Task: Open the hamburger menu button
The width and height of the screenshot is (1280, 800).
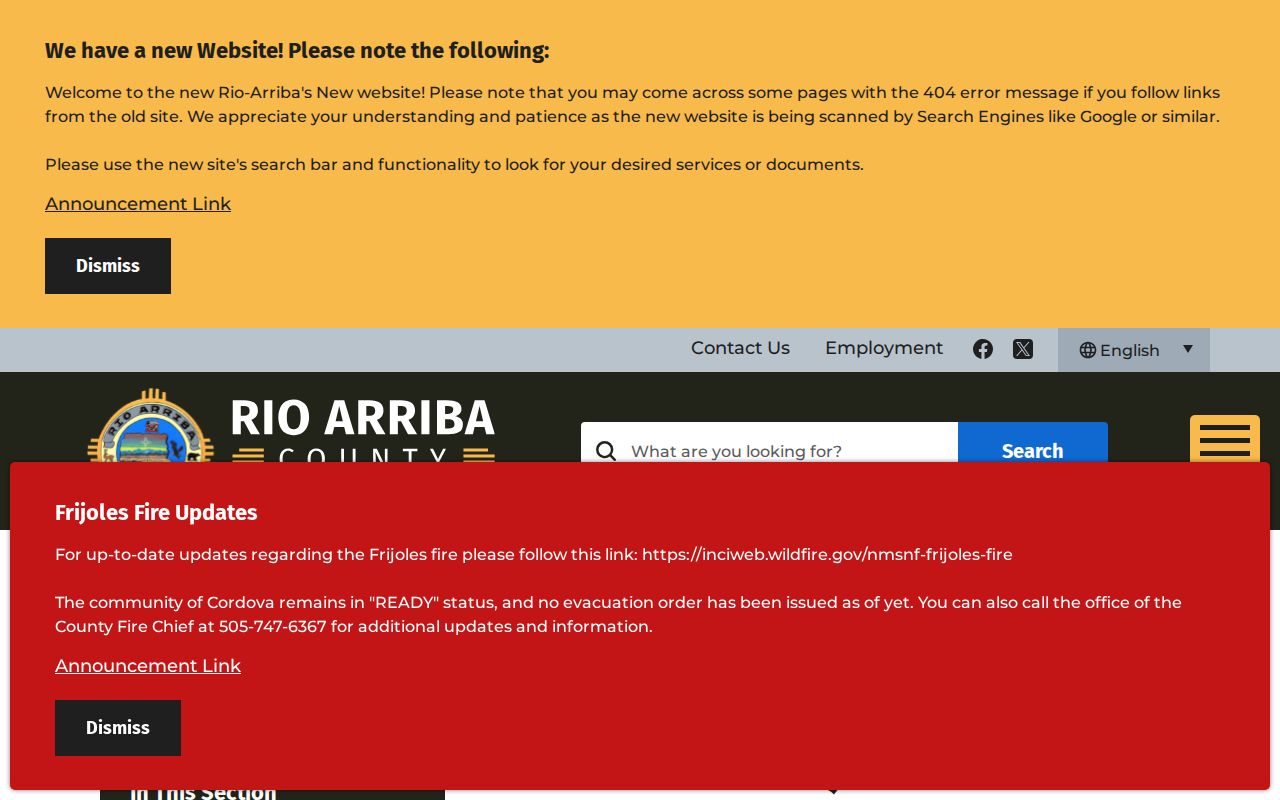Action: pos(1225,440)
